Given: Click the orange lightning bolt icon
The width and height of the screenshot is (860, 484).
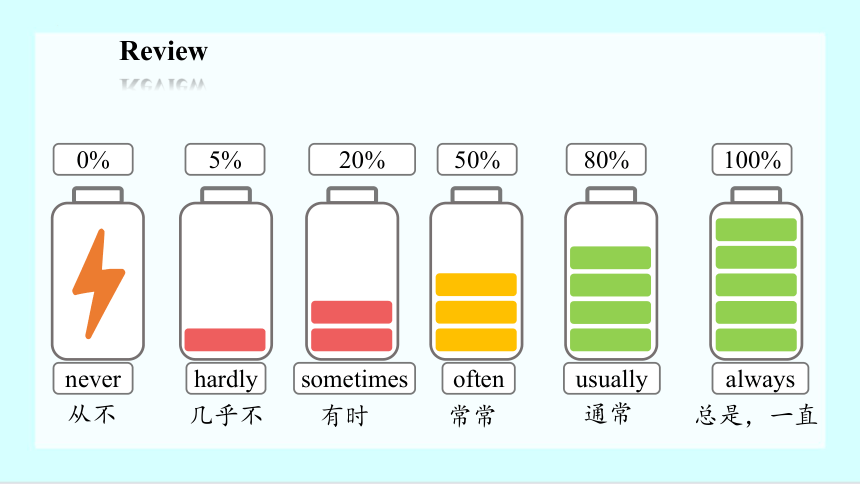Looking at the screenshot, I should point(99,284).
